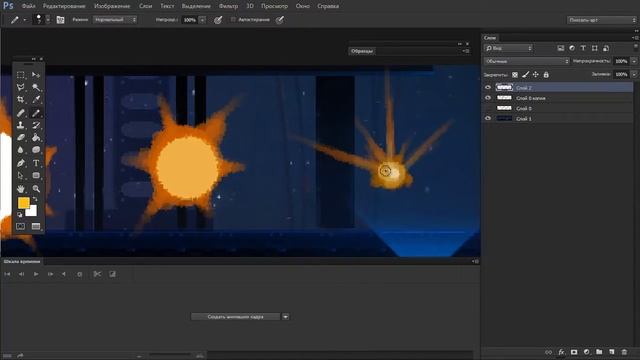Viewport: 640px width, 360px height.
Task: Select the Rectangle shape tool
Action: [36, 176]
